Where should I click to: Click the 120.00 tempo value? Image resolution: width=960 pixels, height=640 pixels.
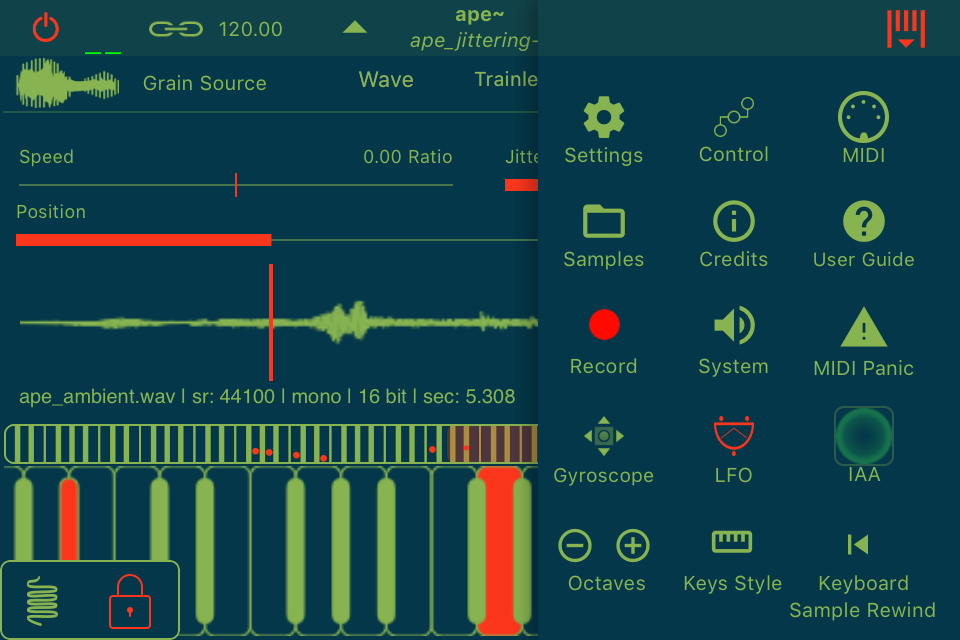250,29
